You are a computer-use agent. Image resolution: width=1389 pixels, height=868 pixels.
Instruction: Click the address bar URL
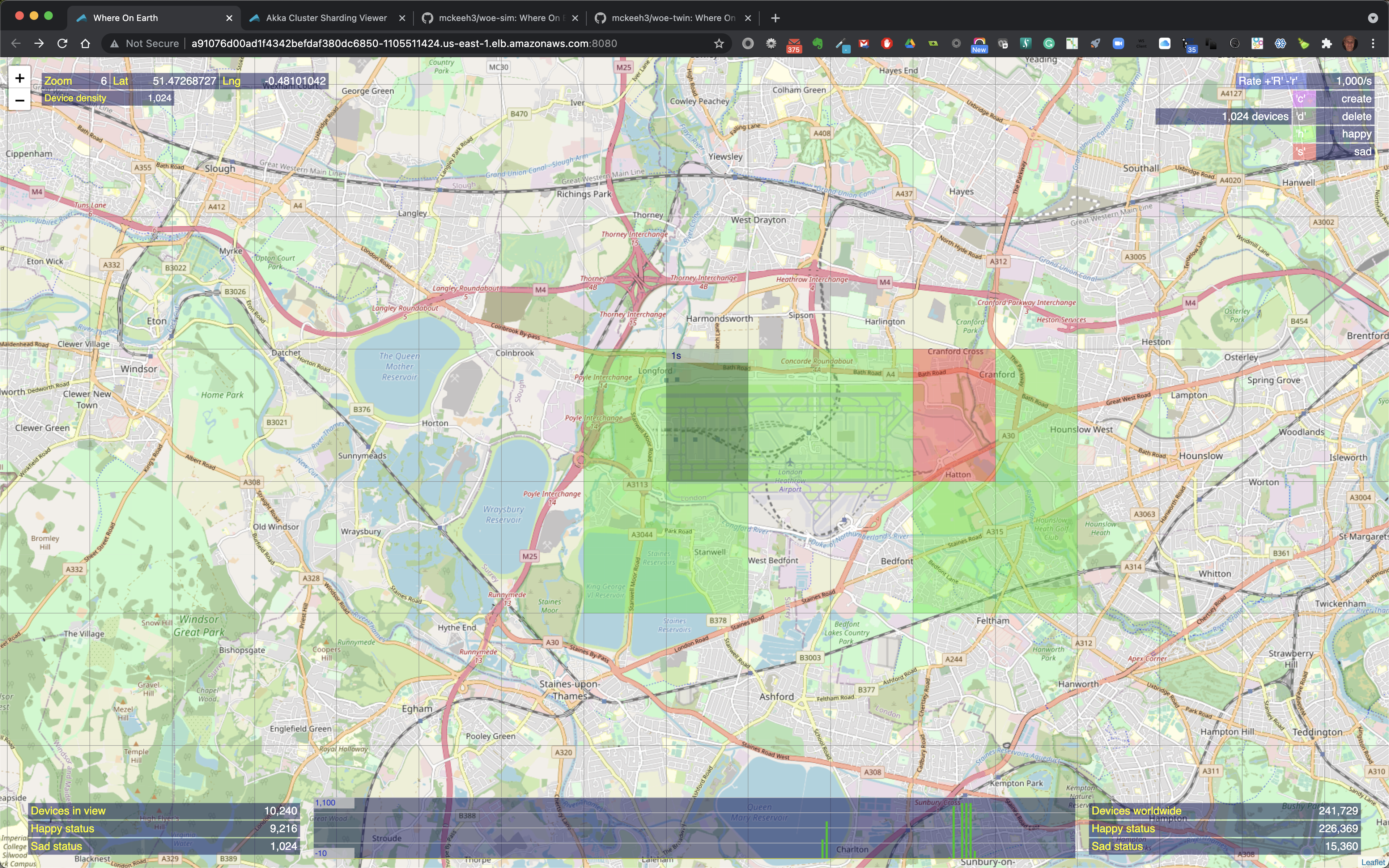coord(404,44)
